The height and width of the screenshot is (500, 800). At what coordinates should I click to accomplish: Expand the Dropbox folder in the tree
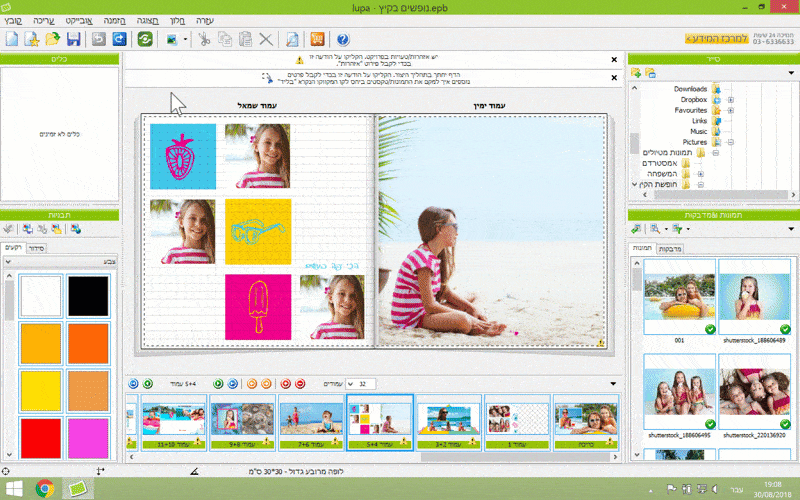[730, 100]
